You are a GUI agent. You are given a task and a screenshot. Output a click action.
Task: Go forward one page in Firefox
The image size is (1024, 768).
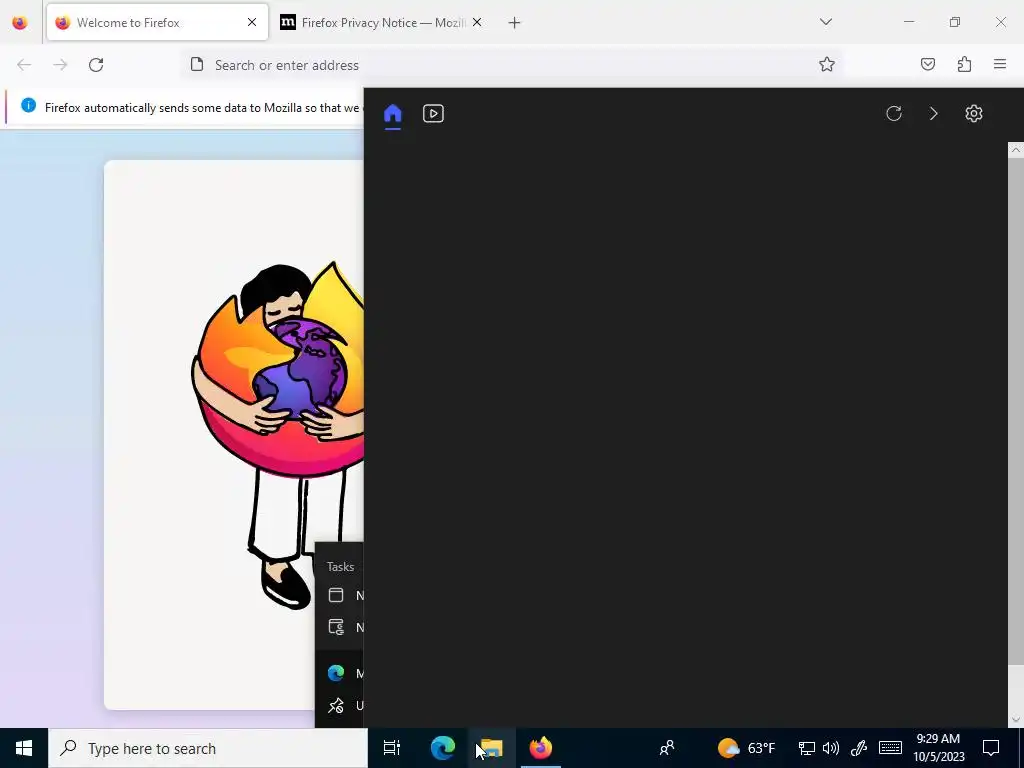pyautogui.click(x=60, y=65)
